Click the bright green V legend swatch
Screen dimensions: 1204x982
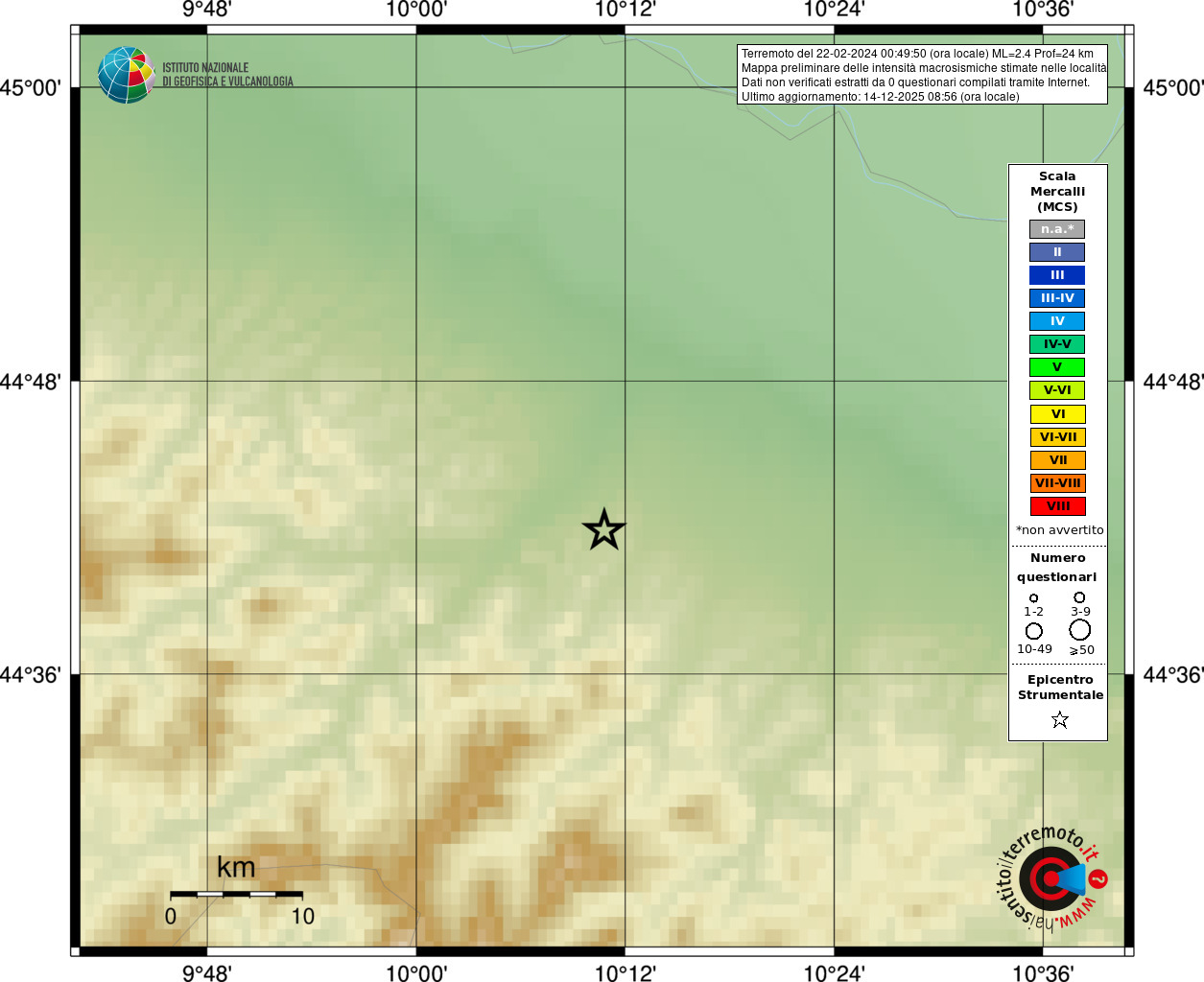pos(1057,367)
